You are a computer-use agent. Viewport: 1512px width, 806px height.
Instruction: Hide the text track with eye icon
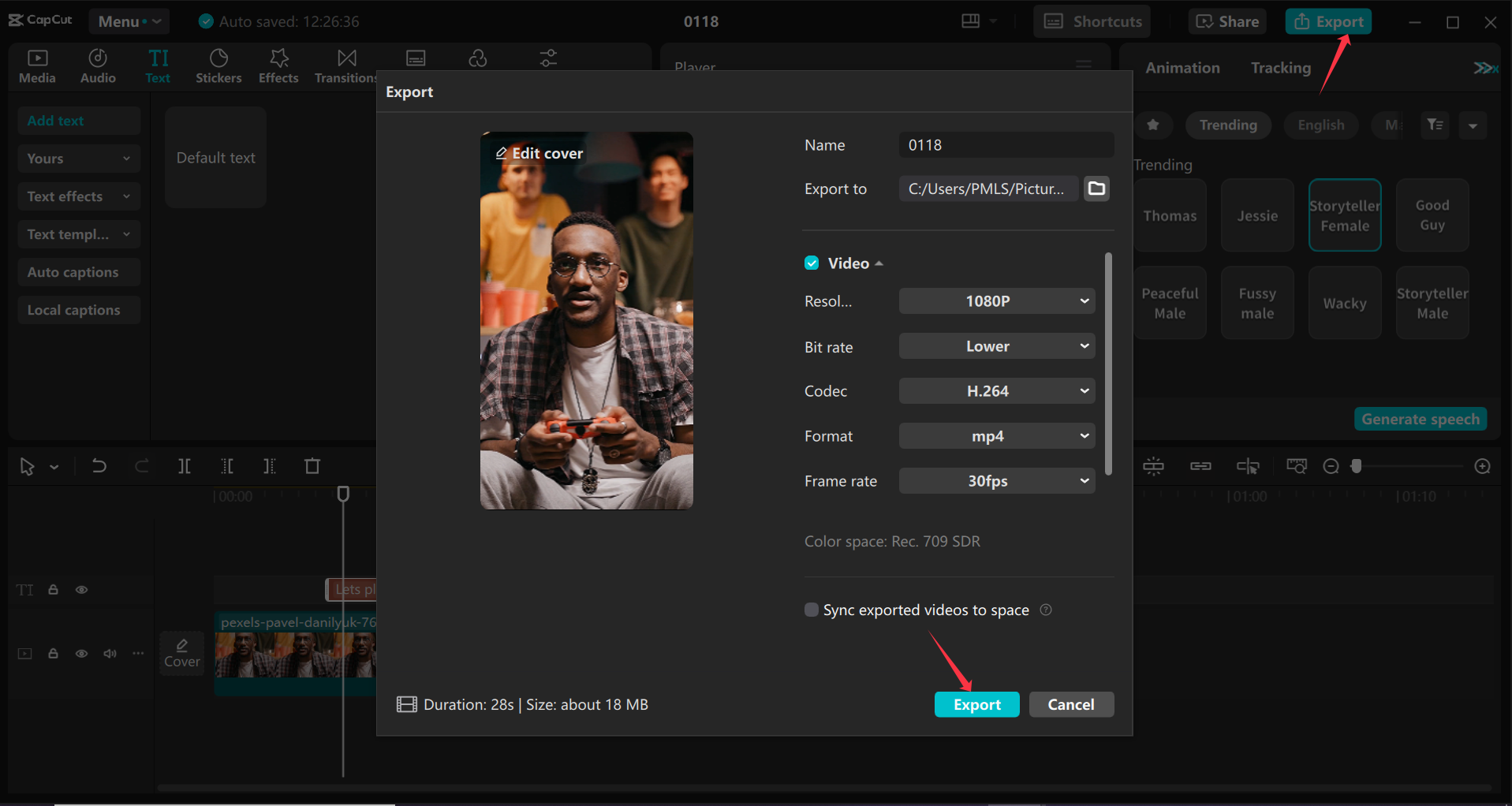coord(81,589)
